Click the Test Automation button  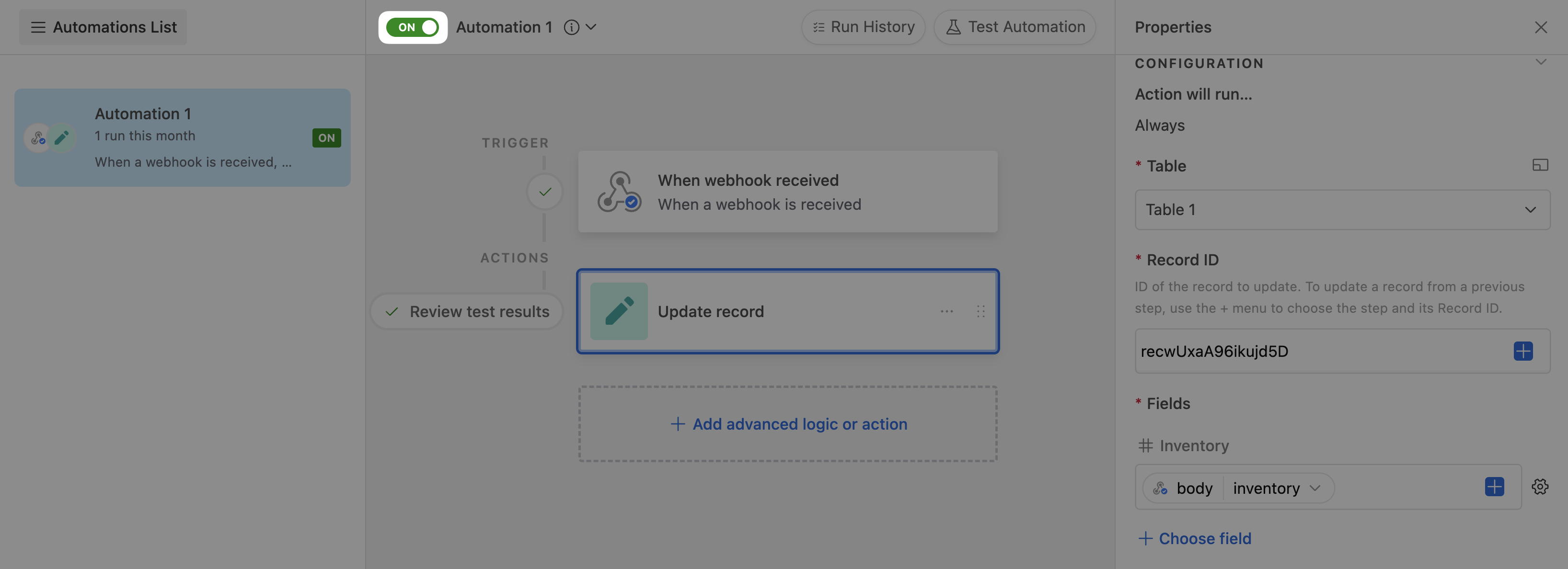1015,27
